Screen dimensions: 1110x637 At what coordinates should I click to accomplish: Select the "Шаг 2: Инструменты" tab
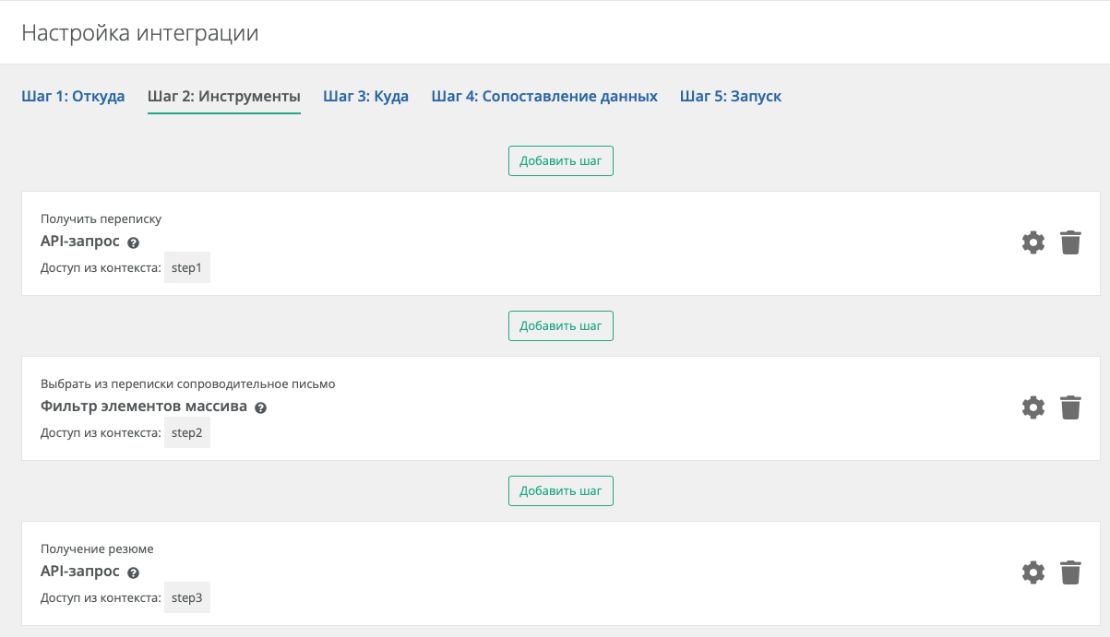(x=224, y=97)
